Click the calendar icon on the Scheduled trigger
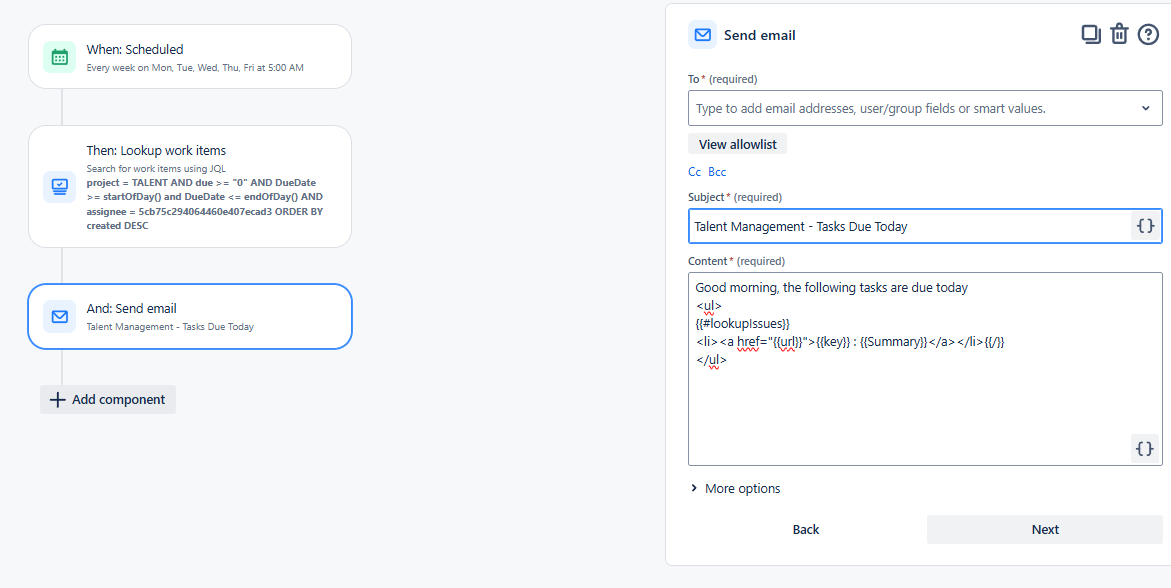 point(59,57)
